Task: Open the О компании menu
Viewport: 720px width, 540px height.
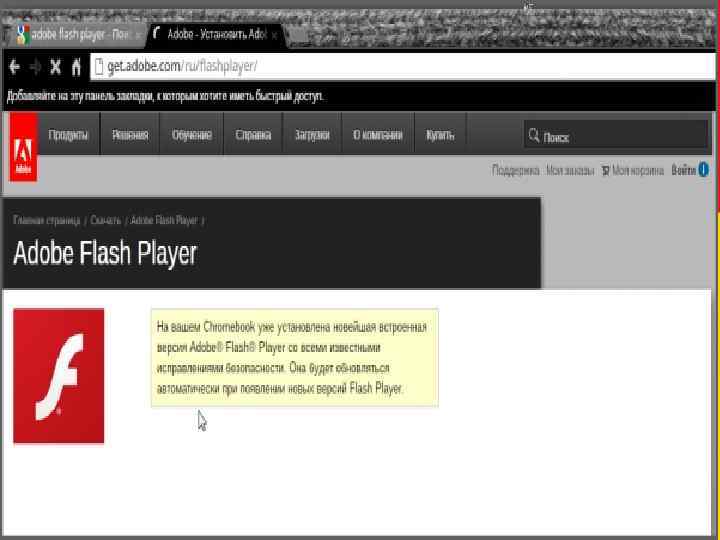Action: click(x=378, y=135)
